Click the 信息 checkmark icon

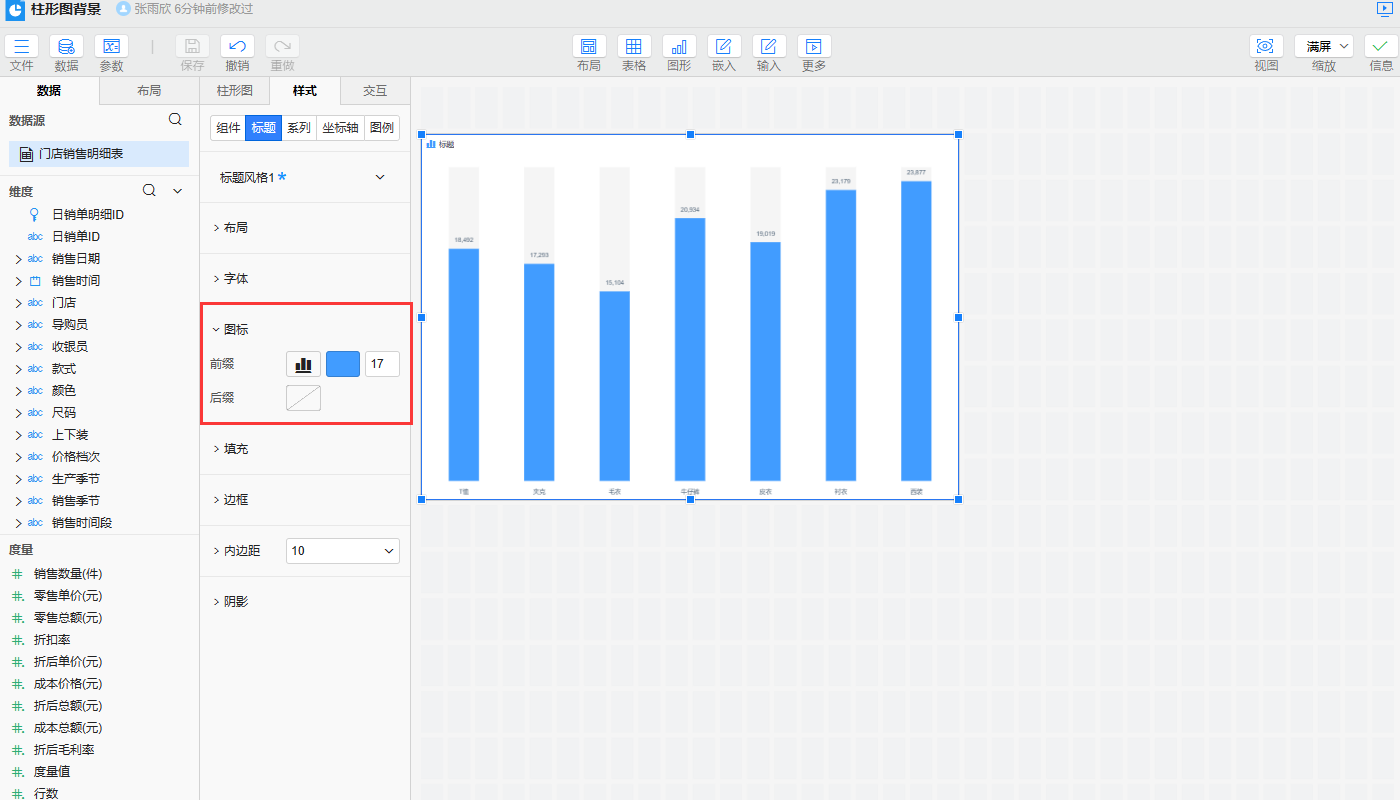point(1380,47)
